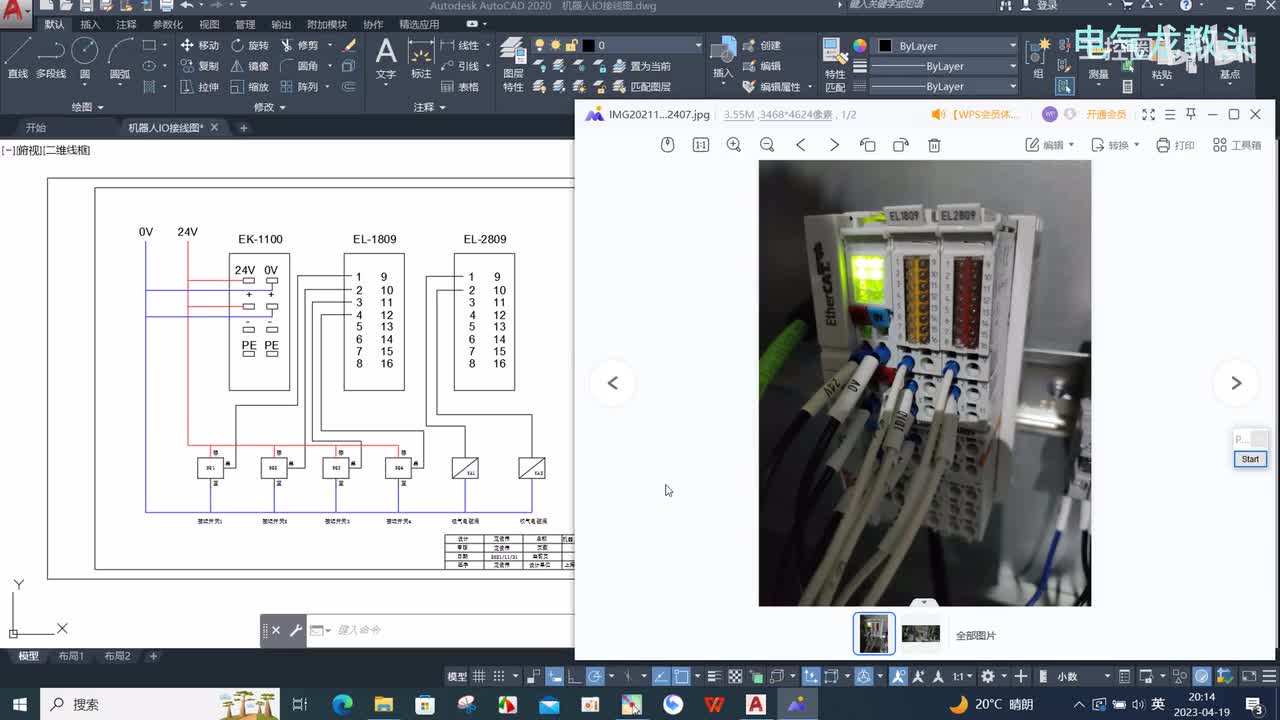The image size is (1280, 720).
Task: Select the Circle (圆) draw tool
Action: 85,58
